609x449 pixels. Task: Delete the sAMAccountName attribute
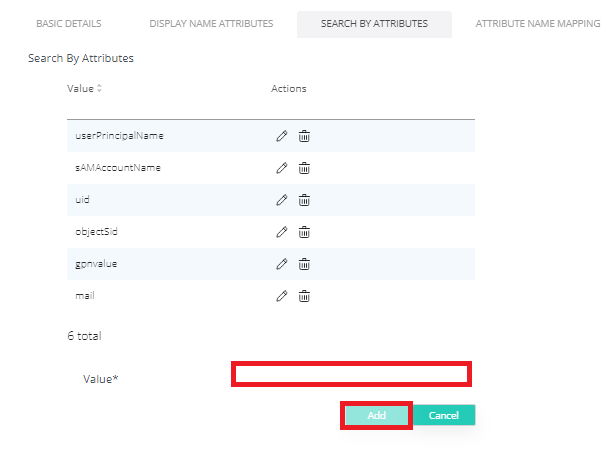tap(305, 168)
